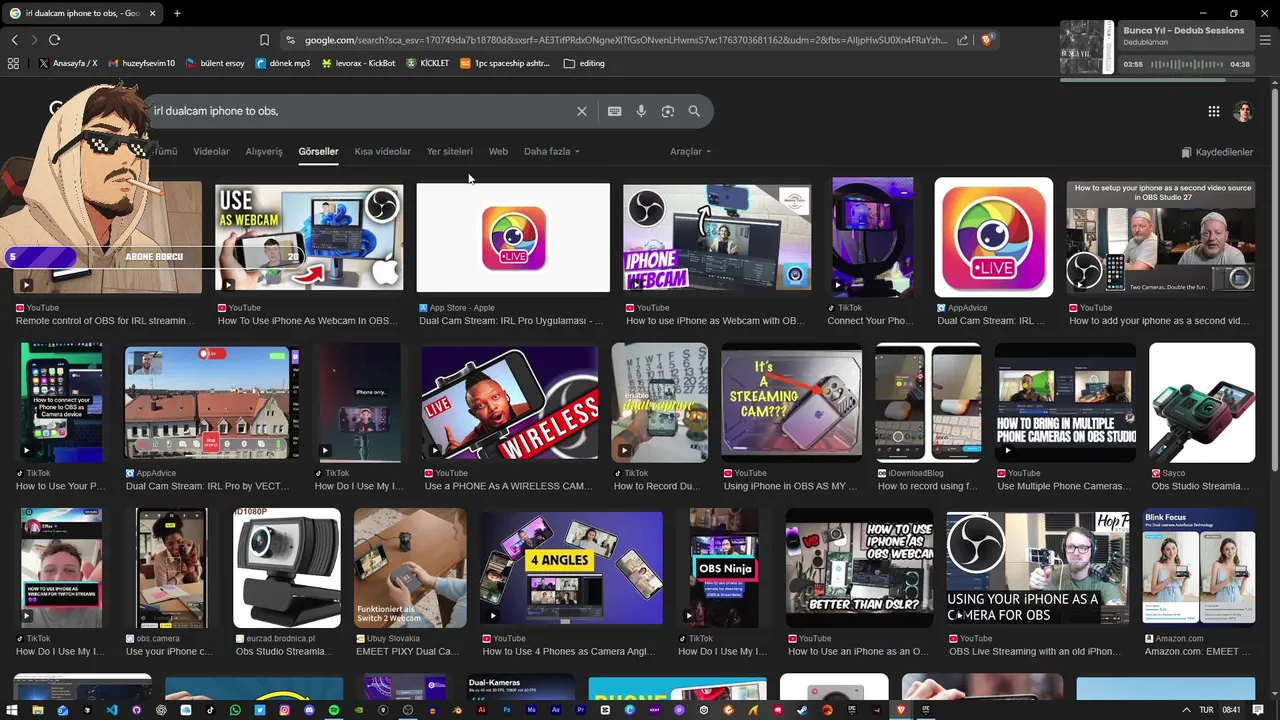
Task: Launch Visual Studio Code from taskbar
Action: tap(112, 710)
